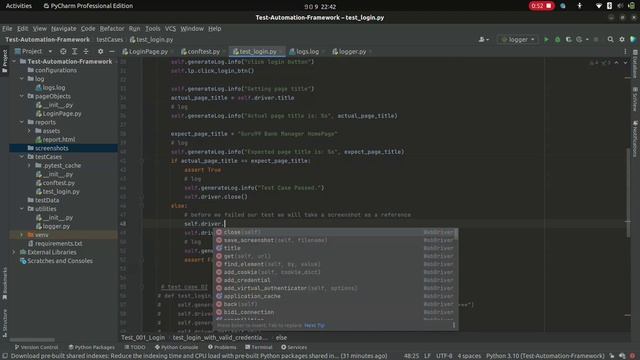
Task: Open the Database tool window strip
Action: pyautogui.click(x=636, y=64)
